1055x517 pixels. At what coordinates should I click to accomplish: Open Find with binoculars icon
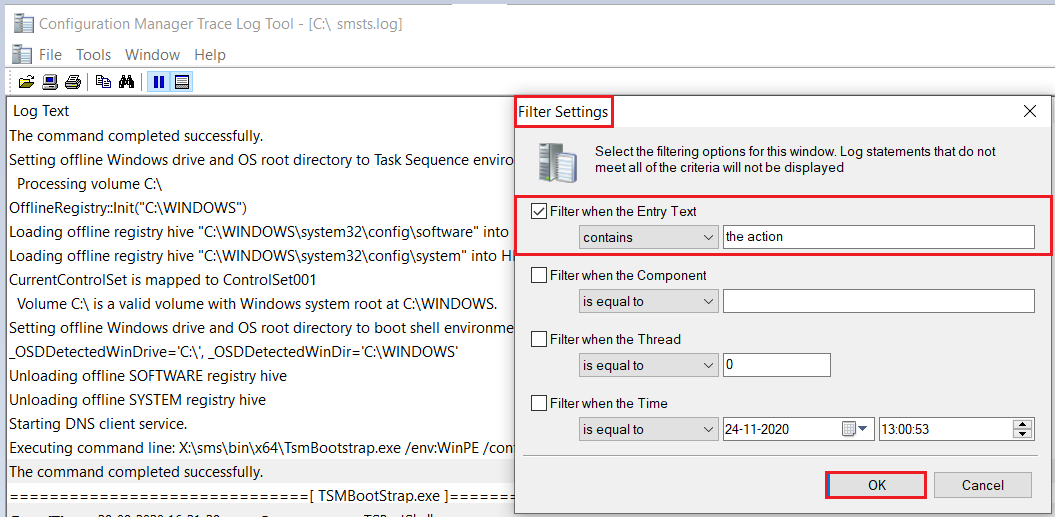126,82
